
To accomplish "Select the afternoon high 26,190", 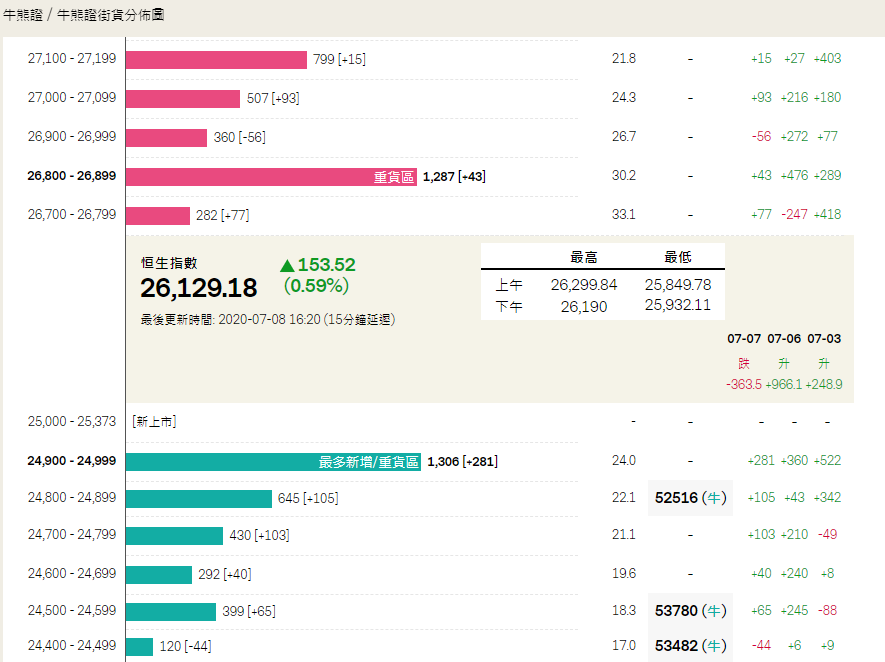I will tap(584, 306).
